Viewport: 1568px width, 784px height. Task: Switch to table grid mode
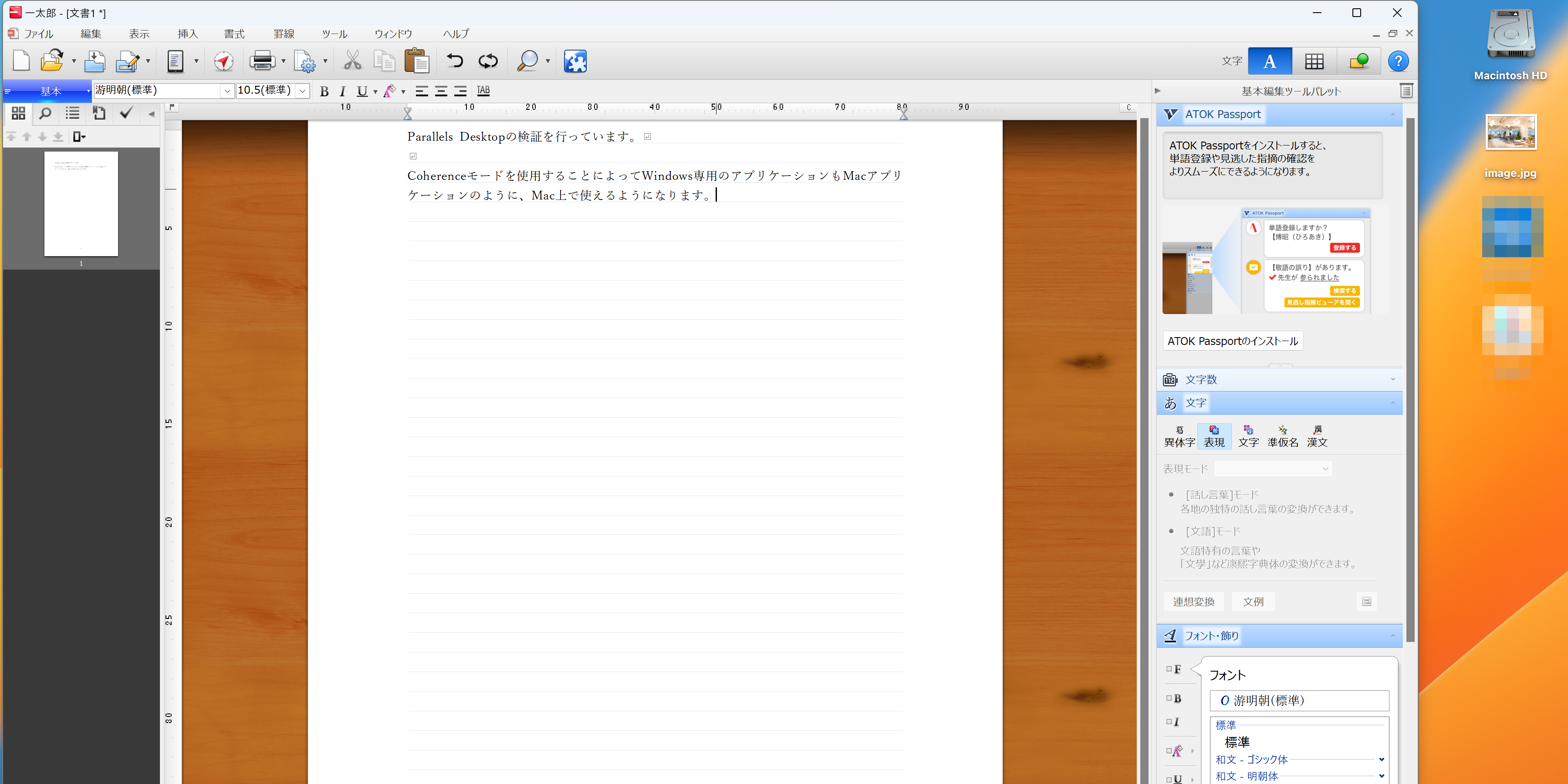pos(1314,61)
